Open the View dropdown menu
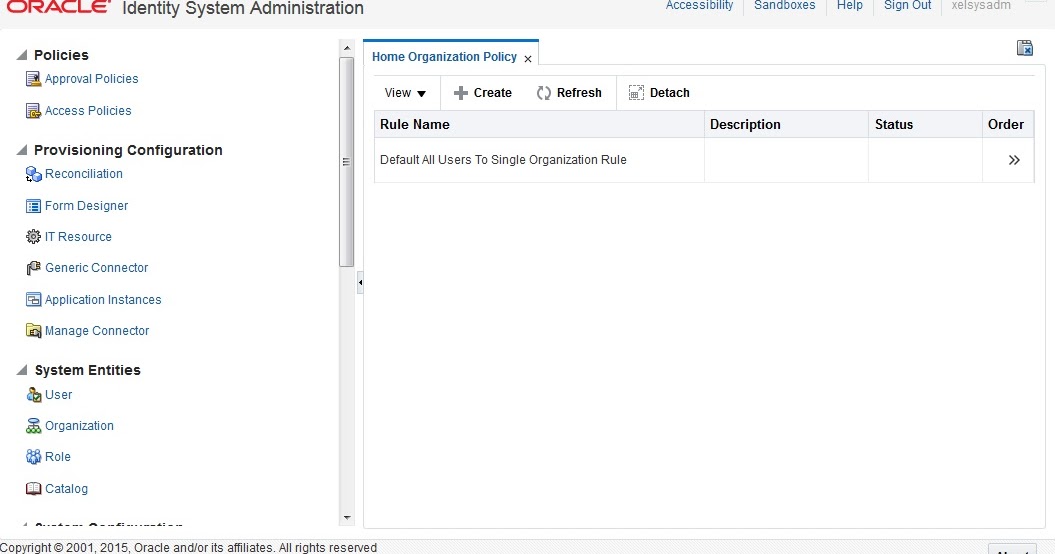Image resolution: width=1055 pixels, height=554 pixels. click(405, 93)
